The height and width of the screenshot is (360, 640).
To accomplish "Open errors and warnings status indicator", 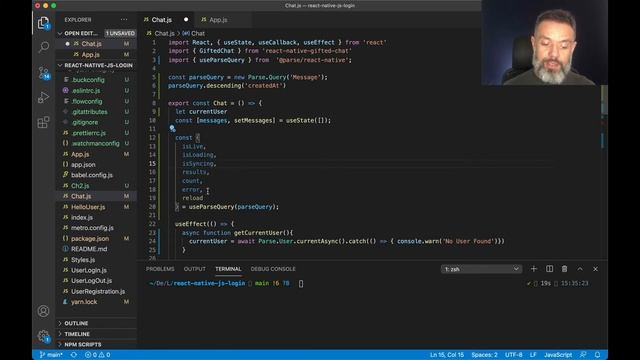I will point(98,355).
